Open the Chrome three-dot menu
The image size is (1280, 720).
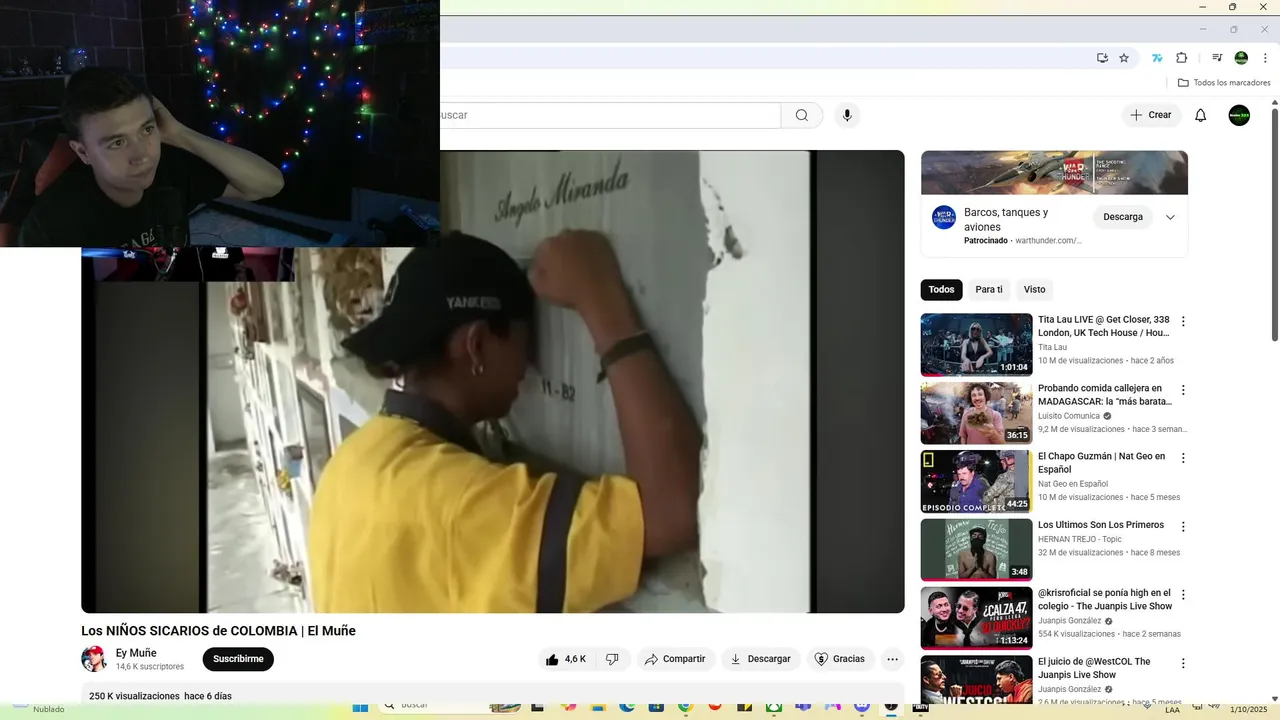(x=1265, y=58)
